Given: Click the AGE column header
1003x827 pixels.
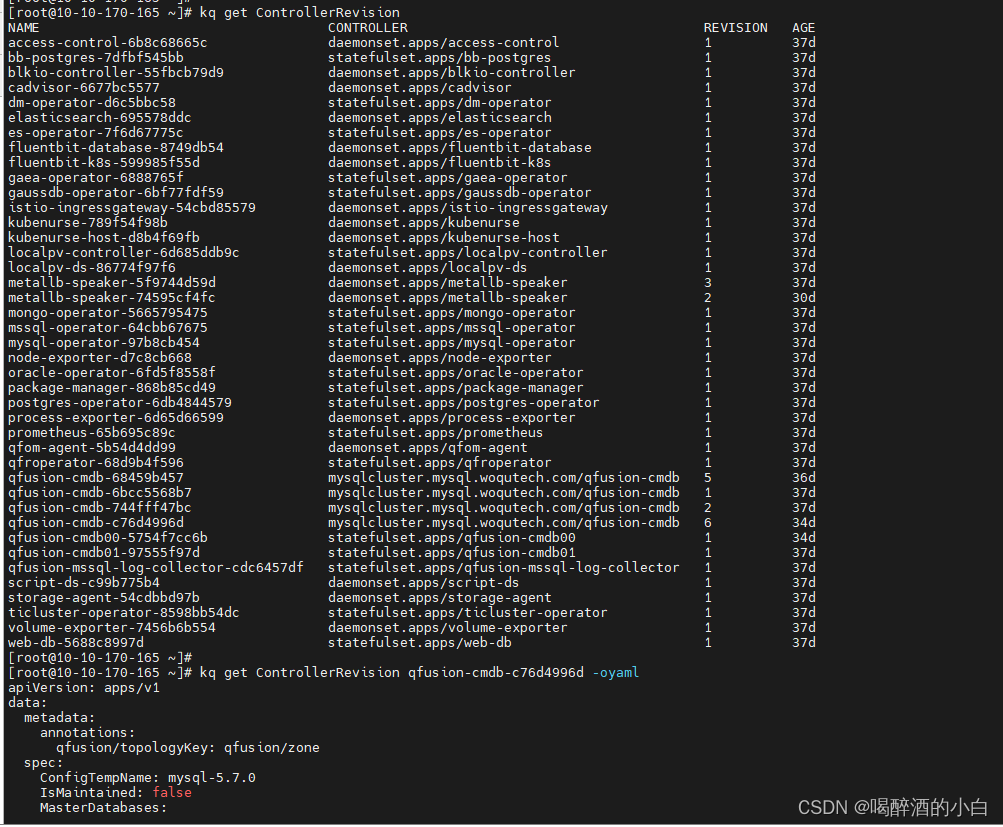Looking at the screenshot, I should 803,28.
